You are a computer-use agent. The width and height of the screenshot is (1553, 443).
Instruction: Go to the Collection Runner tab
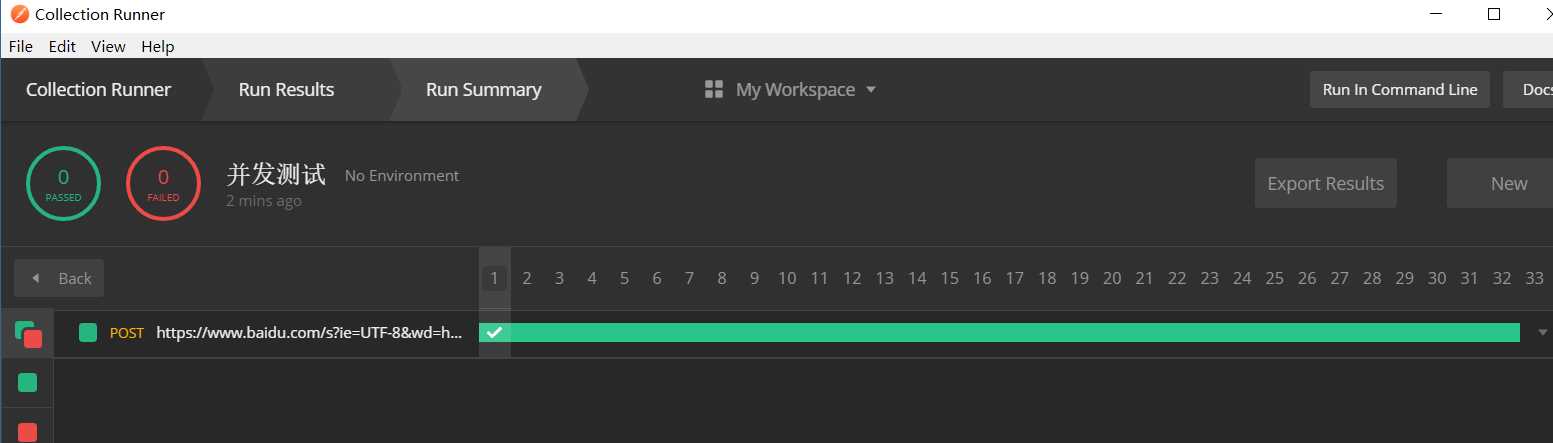coord(98,90)
